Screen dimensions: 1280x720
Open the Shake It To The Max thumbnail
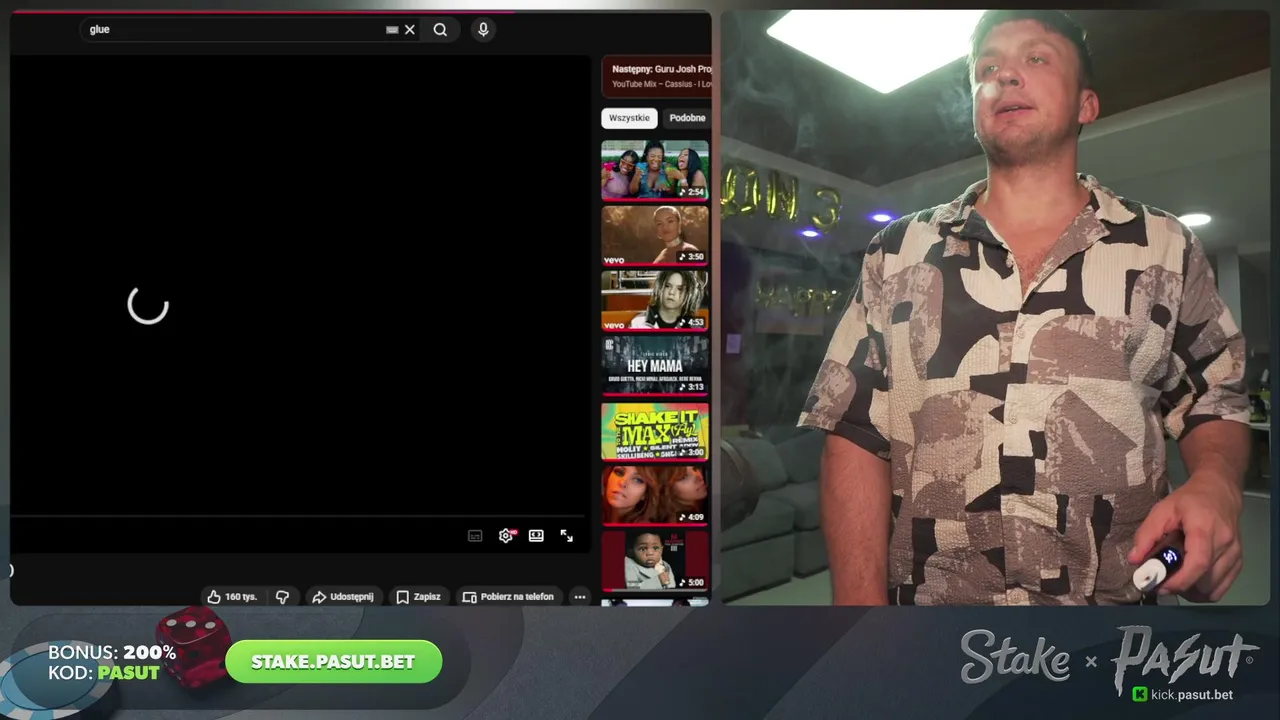[x=655, y=431]
